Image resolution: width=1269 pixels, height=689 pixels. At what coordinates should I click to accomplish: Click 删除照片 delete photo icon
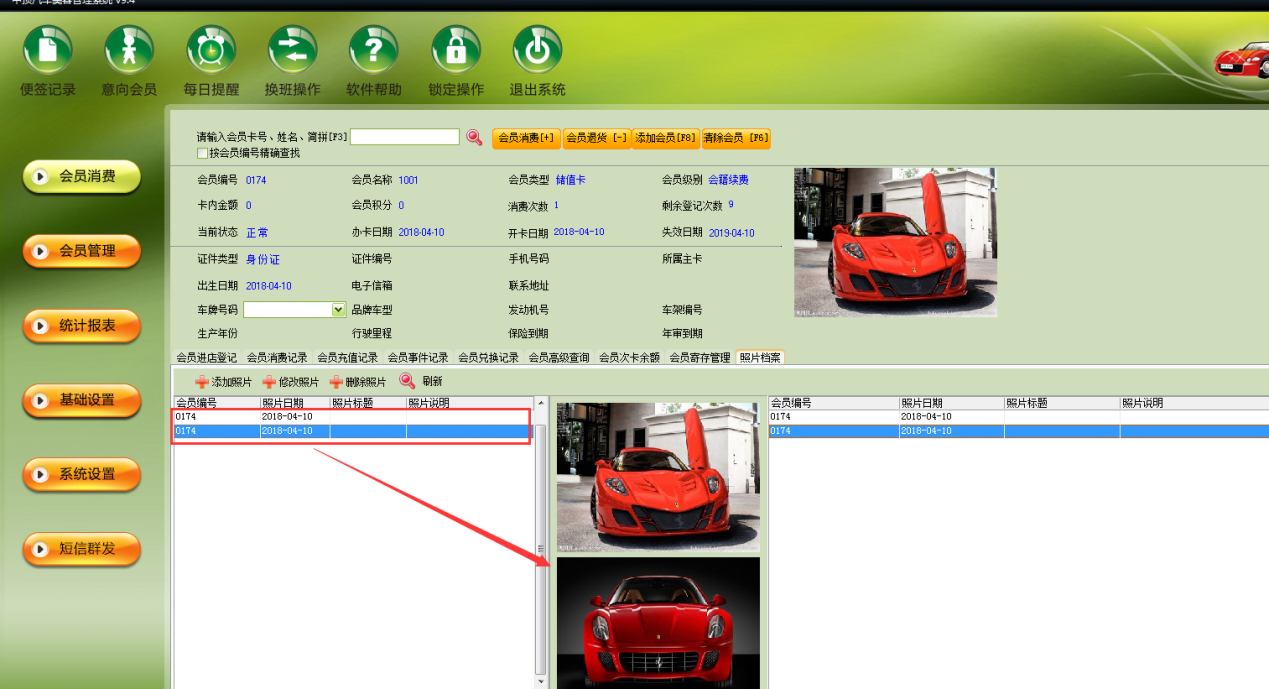point(336,382)
